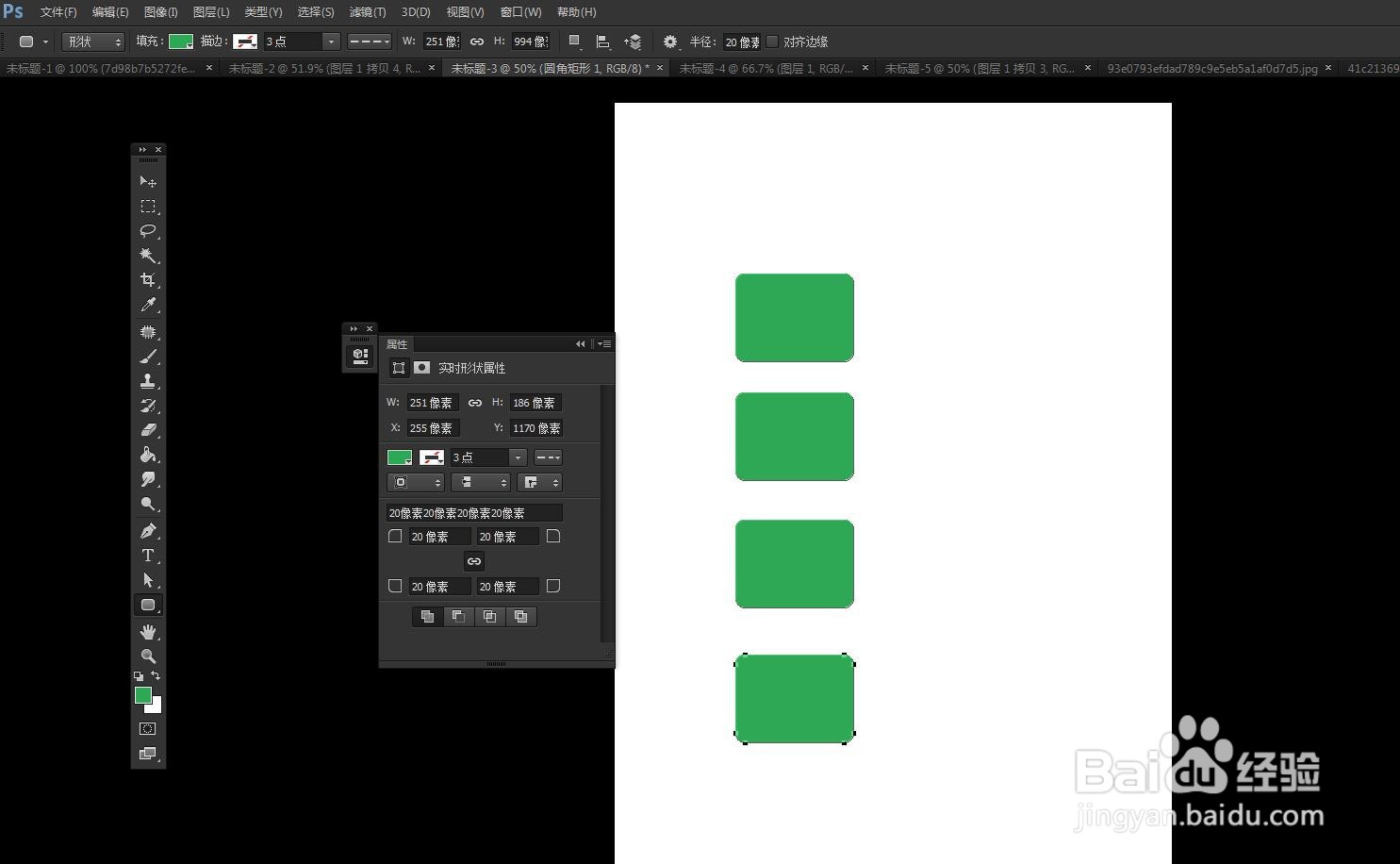
Task: Select the Zoom tool in the toolbox
Action: [148, 656]
